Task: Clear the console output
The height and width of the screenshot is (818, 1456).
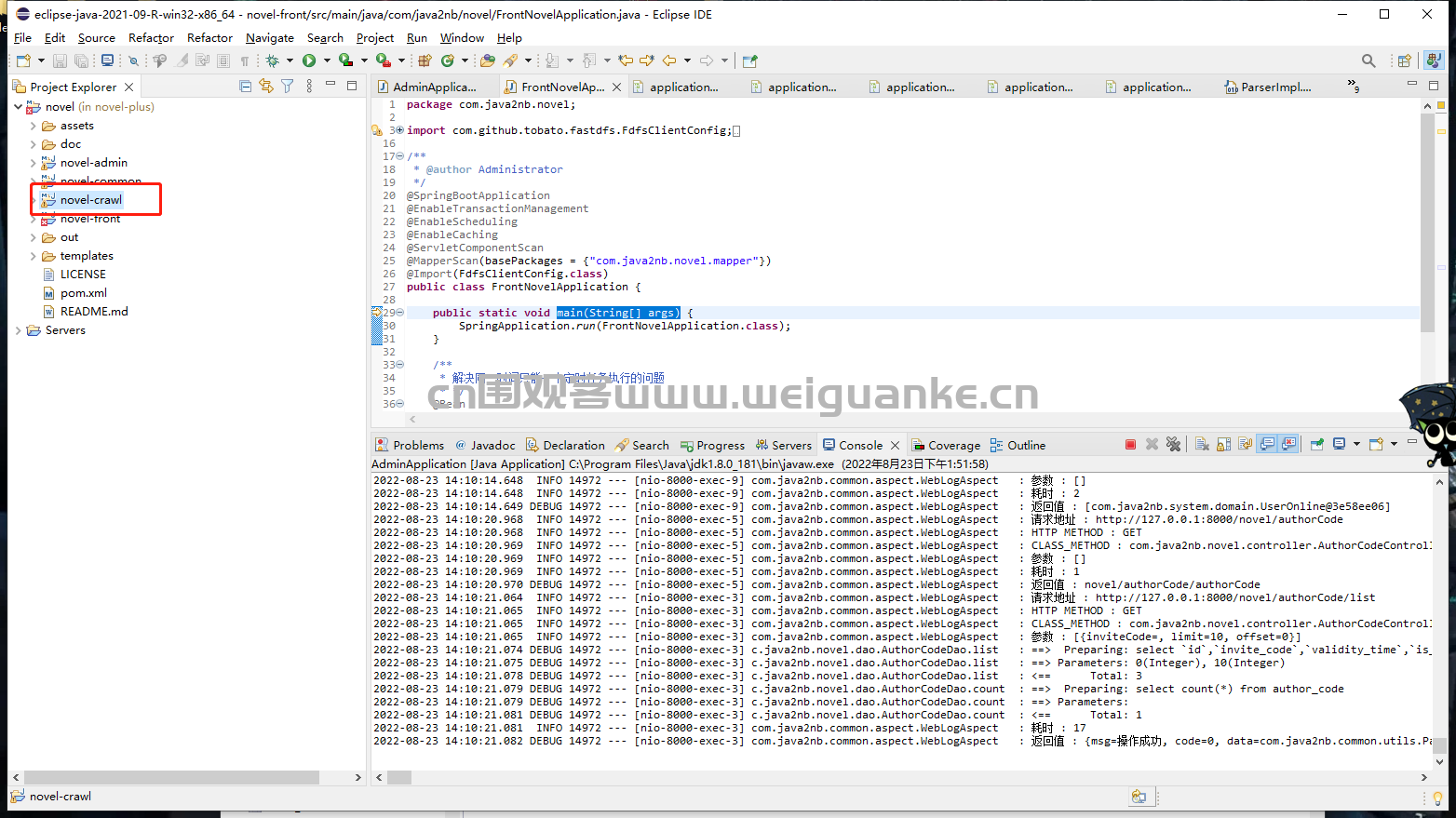Action: click(1202, 445)
